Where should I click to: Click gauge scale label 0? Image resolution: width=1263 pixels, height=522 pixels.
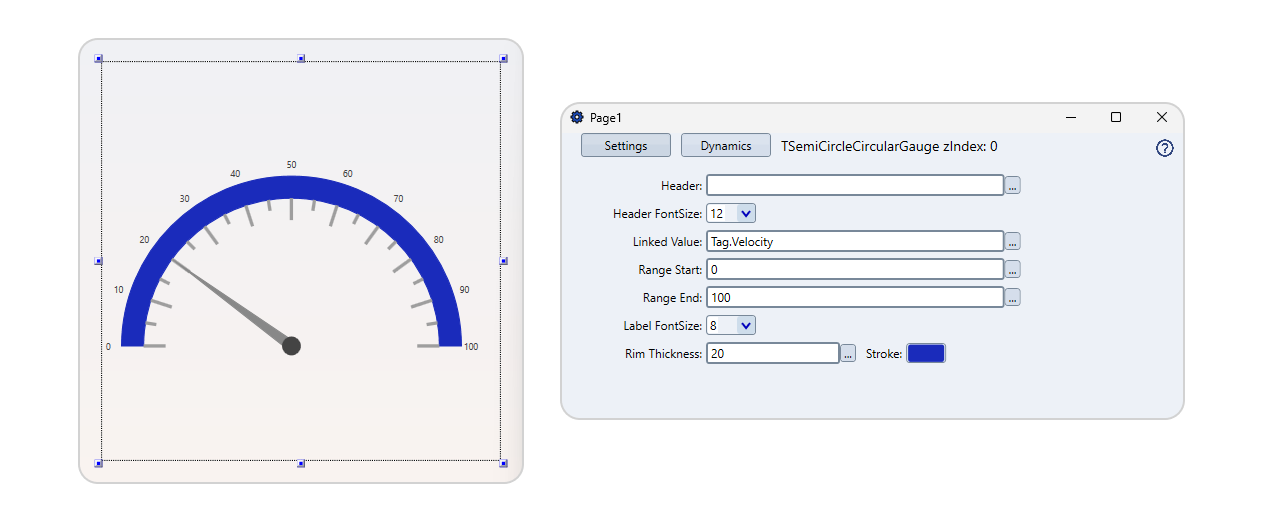pyautogui.click(x=108, y=347)
